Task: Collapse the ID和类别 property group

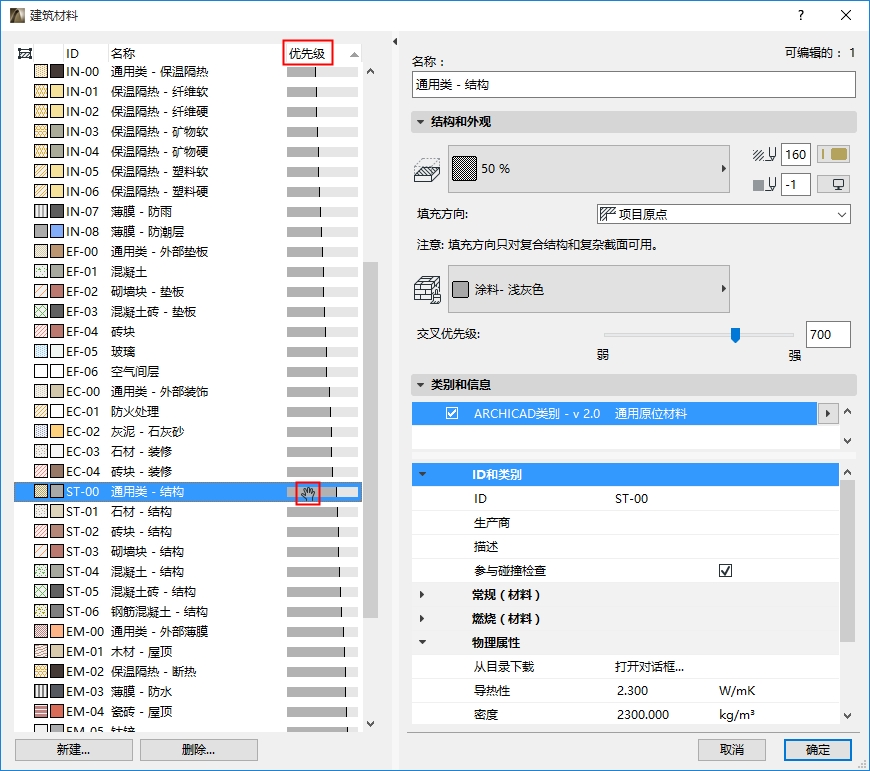Action: tap(423, 474)
